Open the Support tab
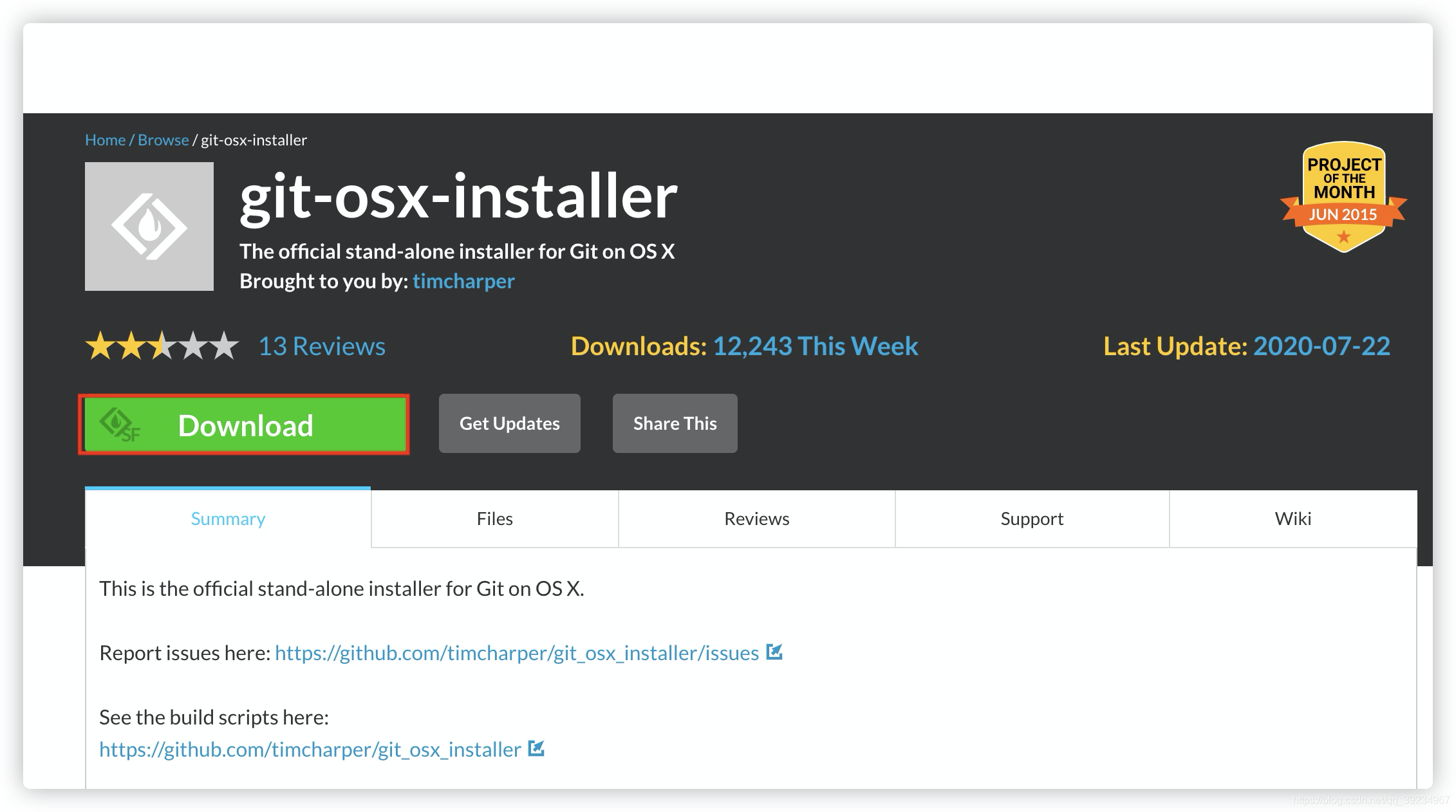Image resolution: width=1456 pixels, height=812 pixels. point(1032,519)
